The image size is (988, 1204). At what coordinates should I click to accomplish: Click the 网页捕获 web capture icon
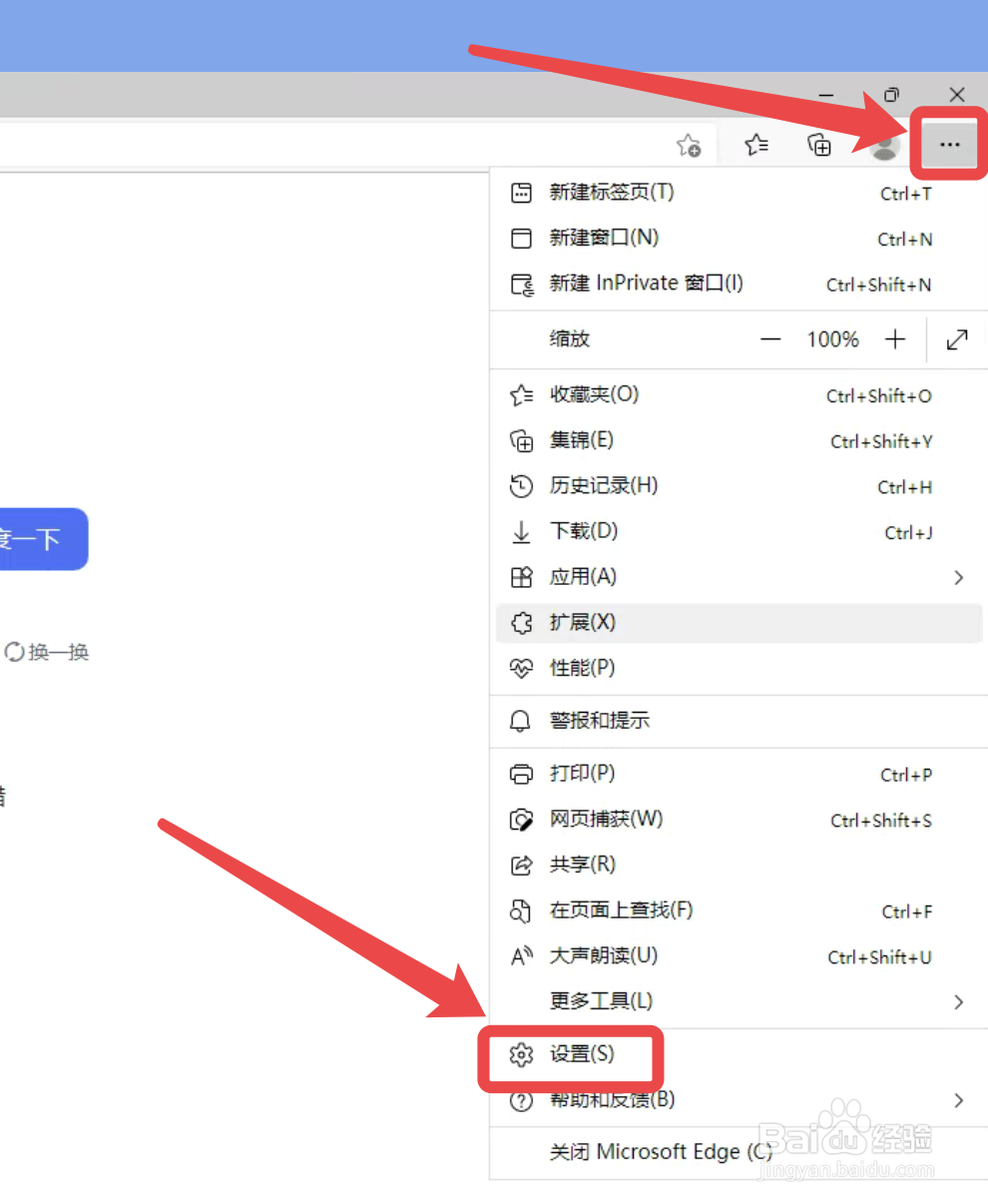[522, 820]
